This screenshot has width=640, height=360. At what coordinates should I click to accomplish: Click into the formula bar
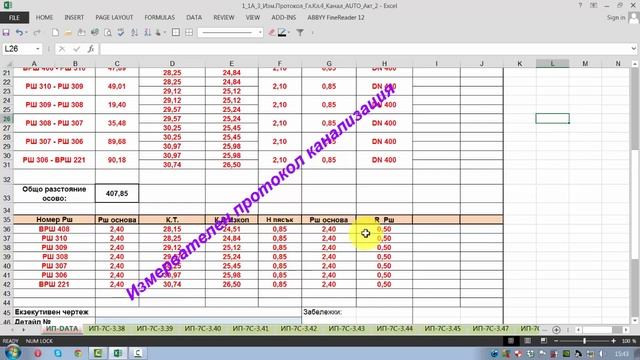[363, 49]
